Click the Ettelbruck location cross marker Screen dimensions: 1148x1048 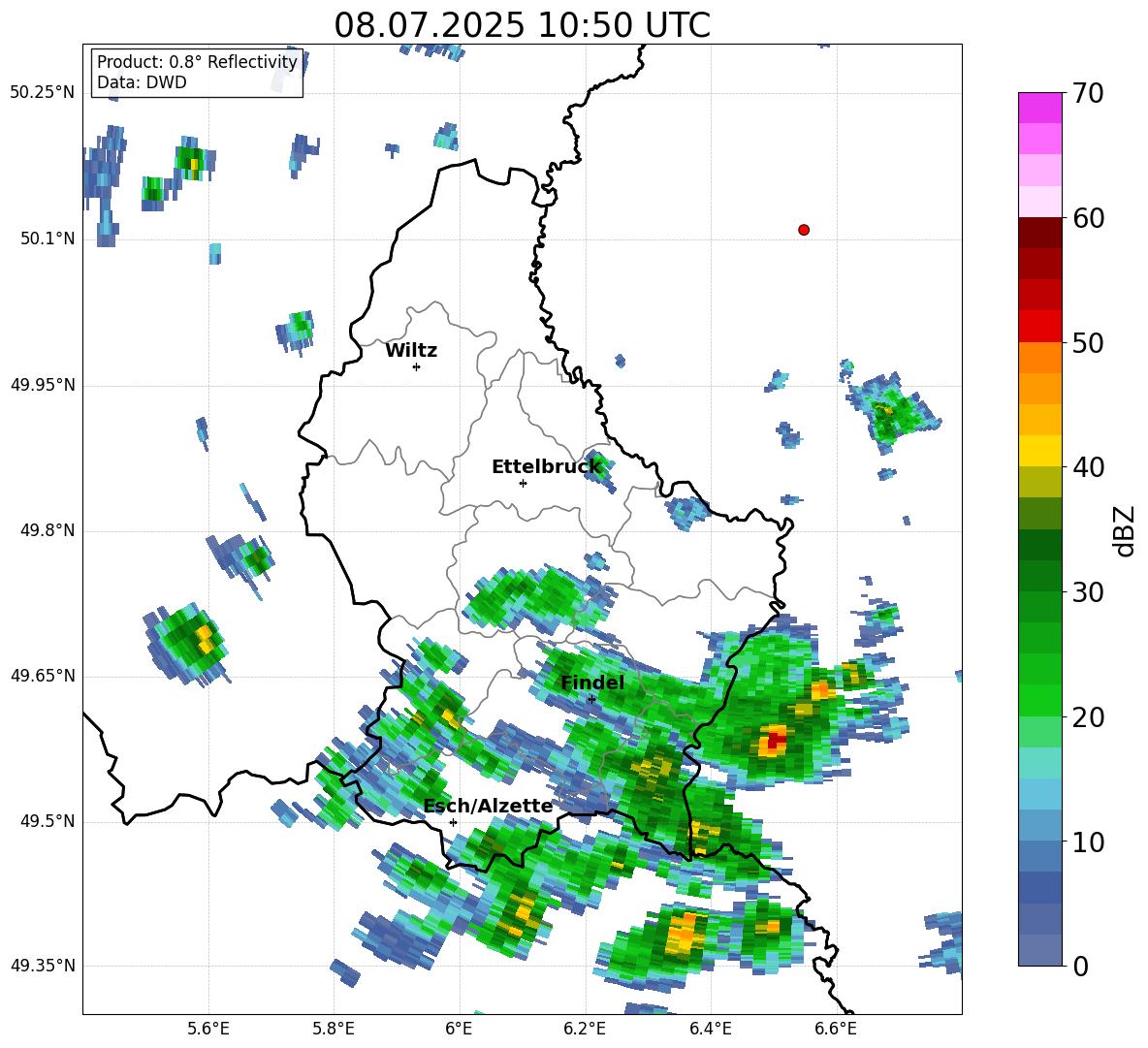pos(523,483)
